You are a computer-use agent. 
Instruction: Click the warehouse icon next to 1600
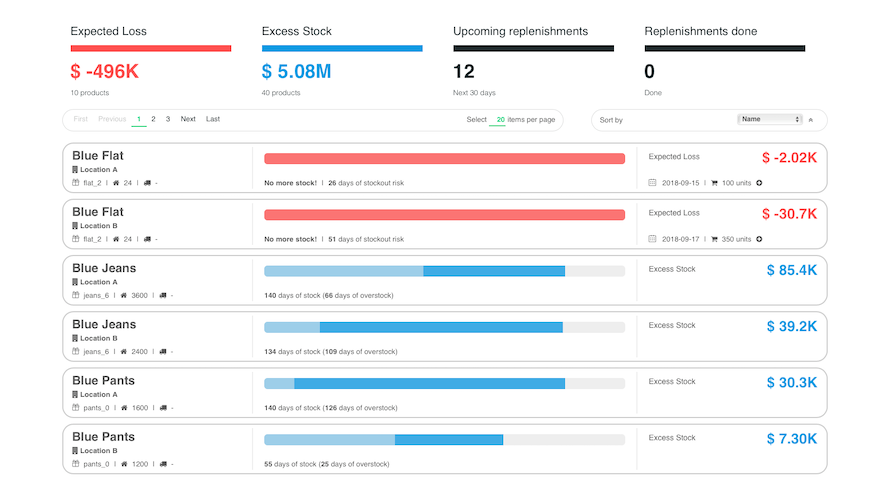124,407
